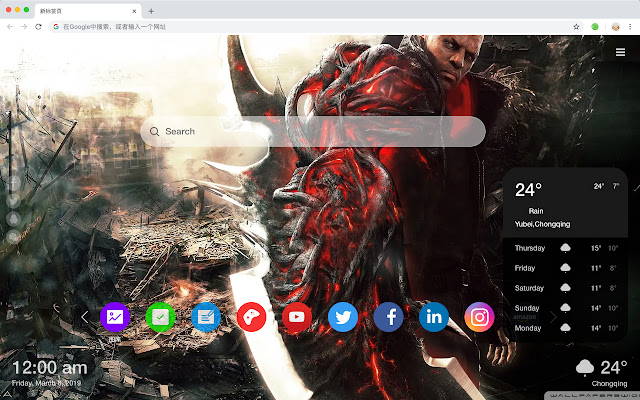Click the faded Twitter share icon in left sidebar
The width and height of the screenshot is (640, 400).
click(x=13, y=200)
